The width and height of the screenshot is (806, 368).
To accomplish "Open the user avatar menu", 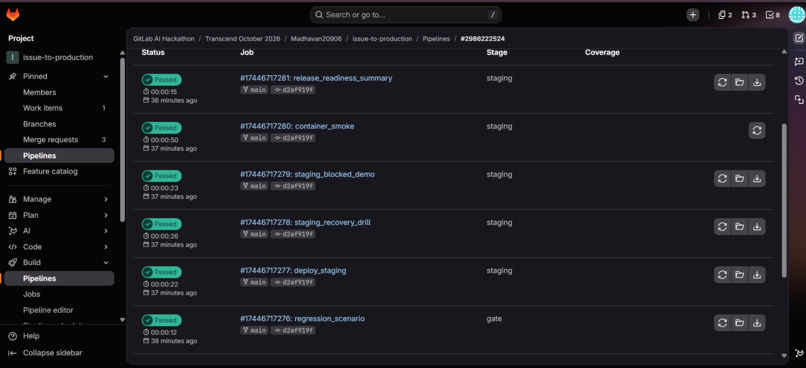I will point(796,15).
